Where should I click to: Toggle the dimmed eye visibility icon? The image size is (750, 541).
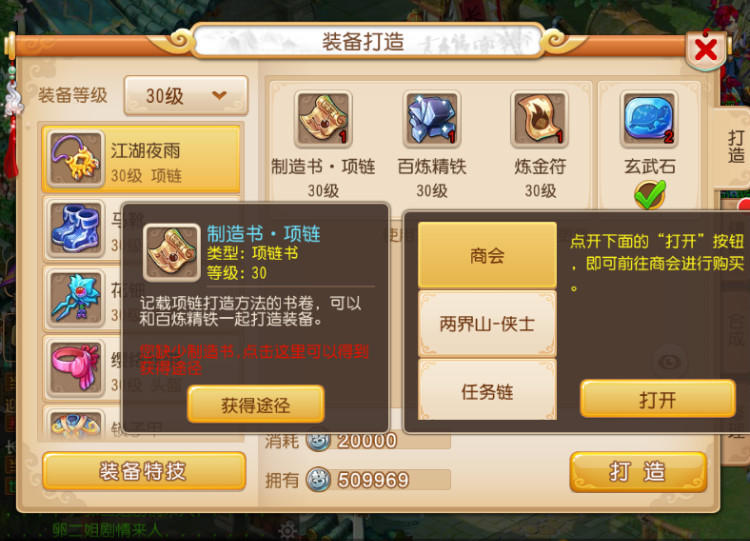[x=670, y=362]
